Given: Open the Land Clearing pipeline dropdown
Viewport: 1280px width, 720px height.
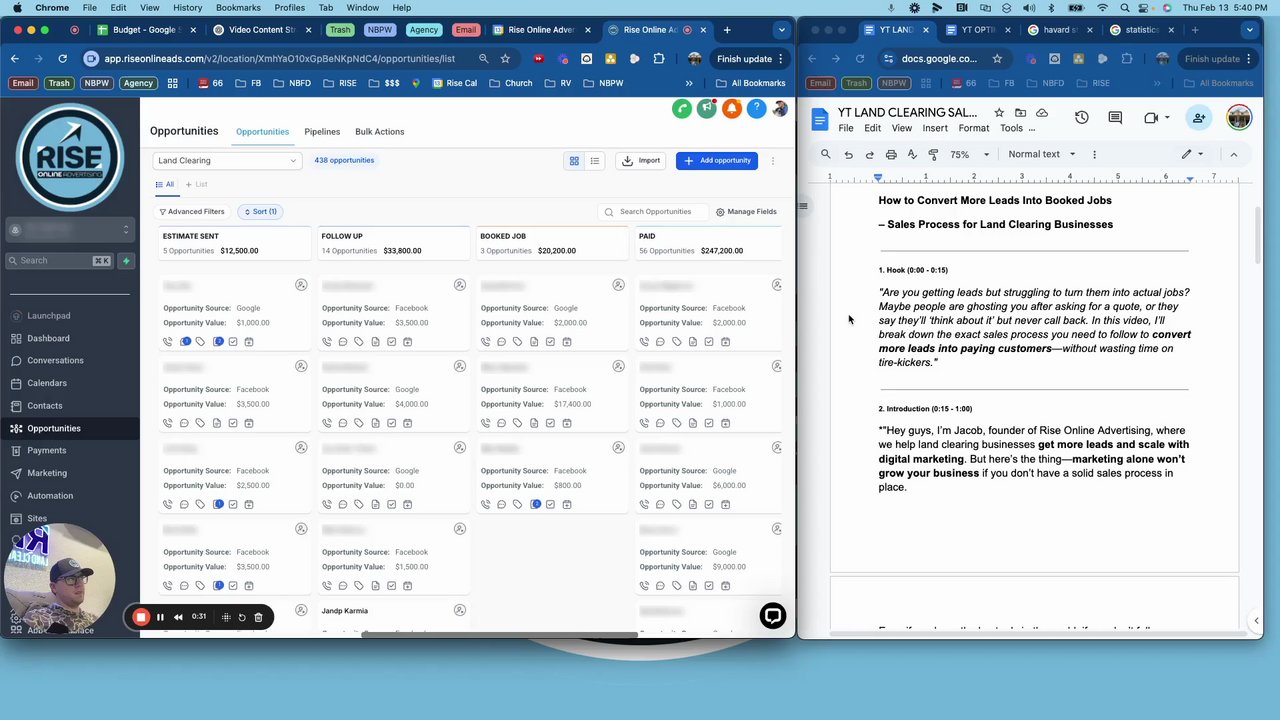Looking at the screenshot, I should pos(227,161).
